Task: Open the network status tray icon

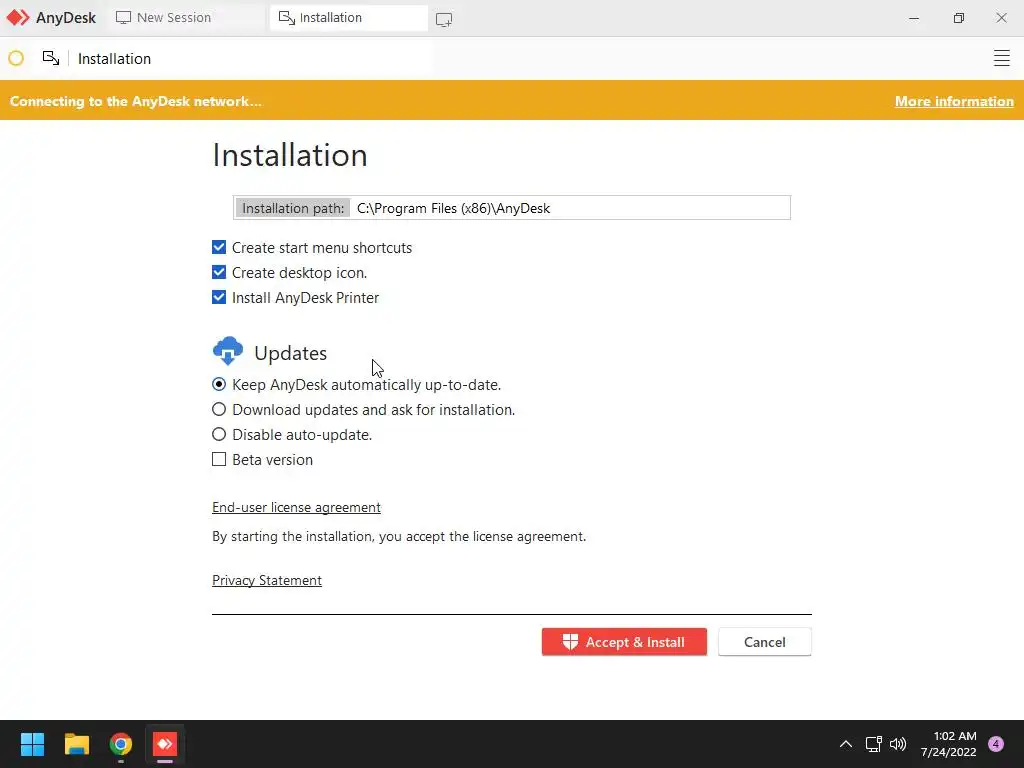Action: pos(874,744)
